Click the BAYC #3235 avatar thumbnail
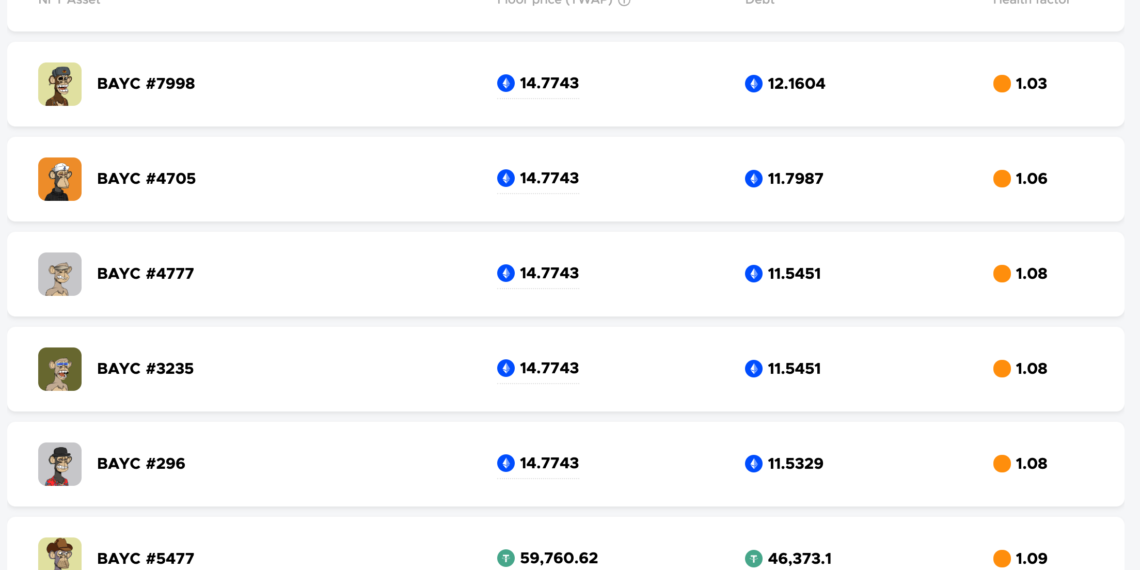 pos(60,369)
